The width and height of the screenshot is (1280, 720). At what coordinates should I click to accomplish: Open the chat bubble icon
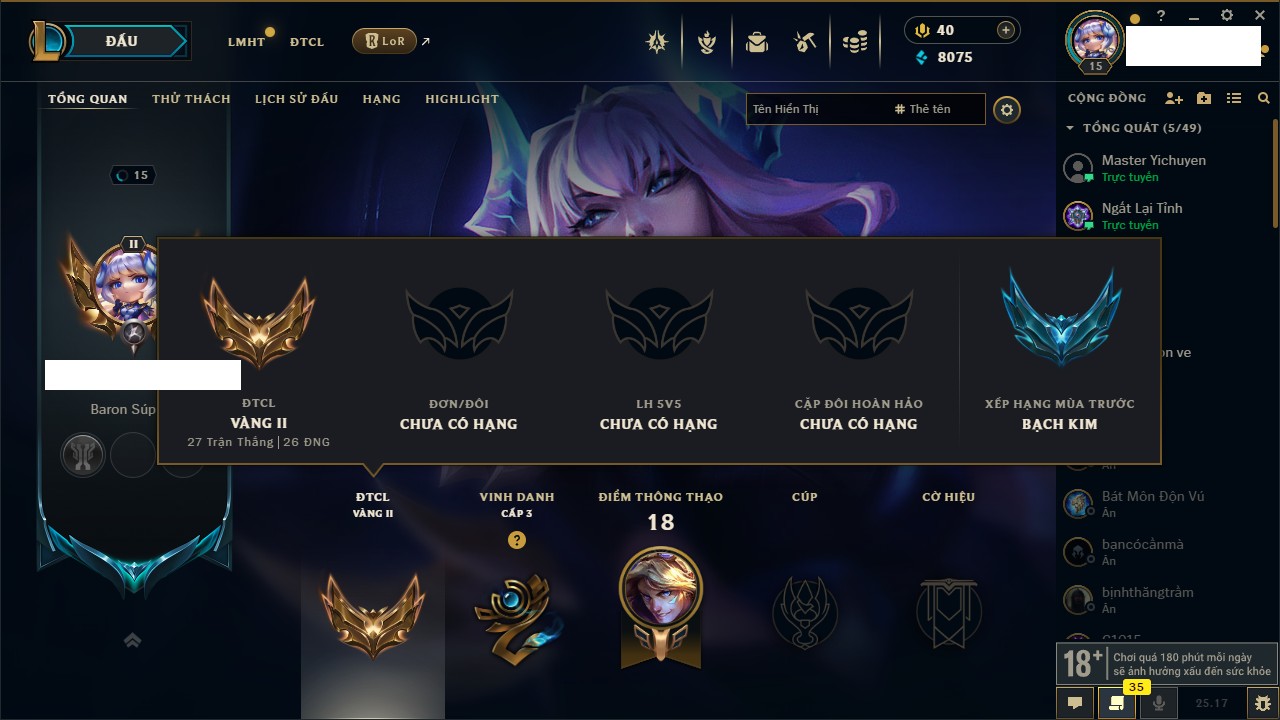pyautogui.click(x=1075, y=703)
